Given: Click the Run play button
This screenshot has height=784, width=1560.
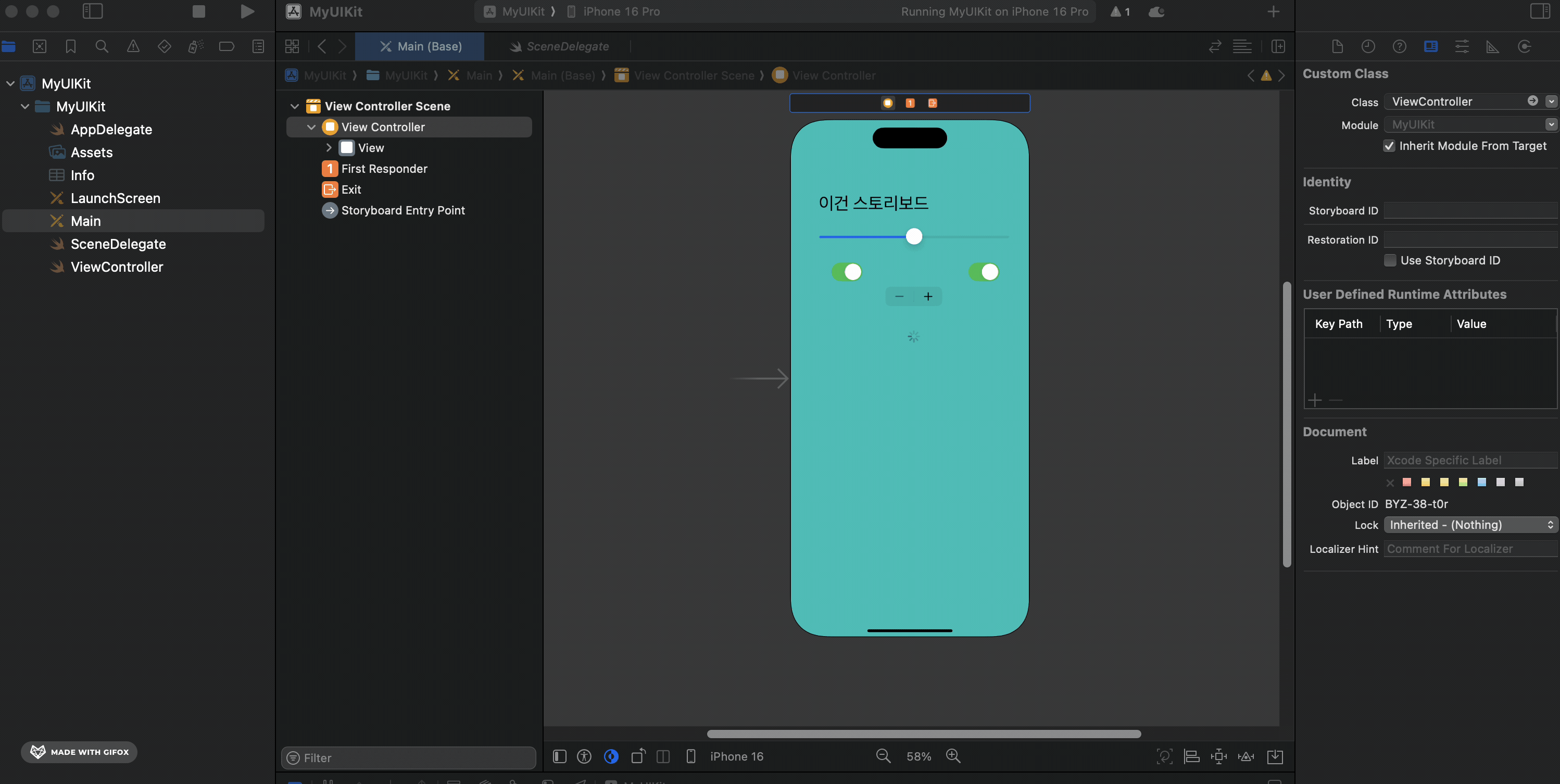Looking at the screenshot, I should click(x=246, y=11).
